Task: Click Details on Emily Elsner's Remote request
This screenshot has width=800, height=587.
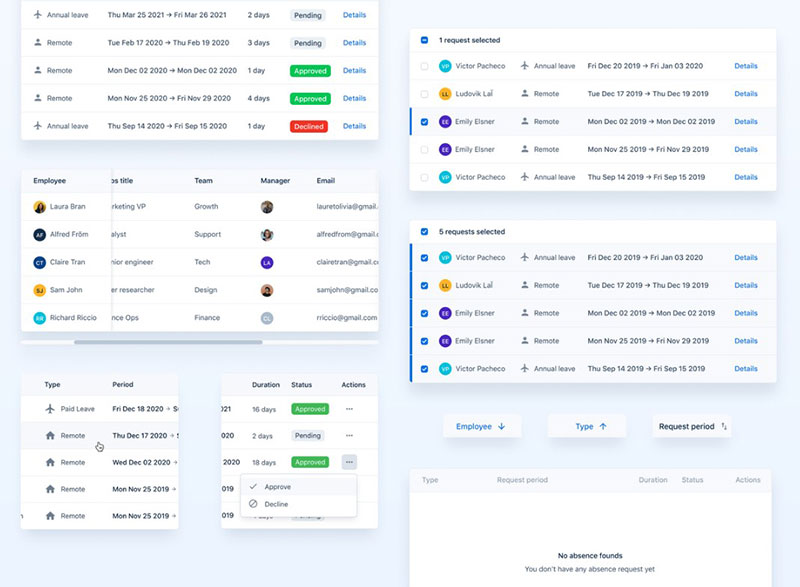Action: pos(747,121)
